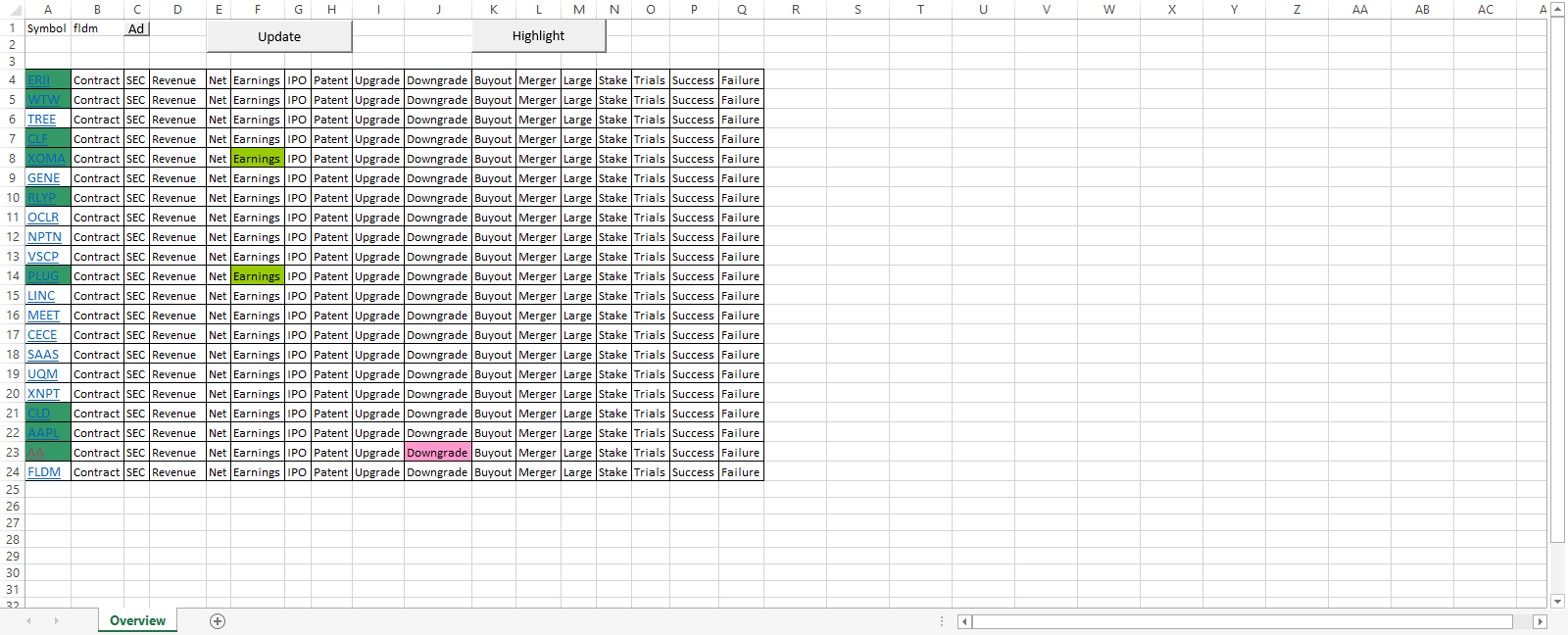Select Patent cell in TREE row

(x=331, y=120)
